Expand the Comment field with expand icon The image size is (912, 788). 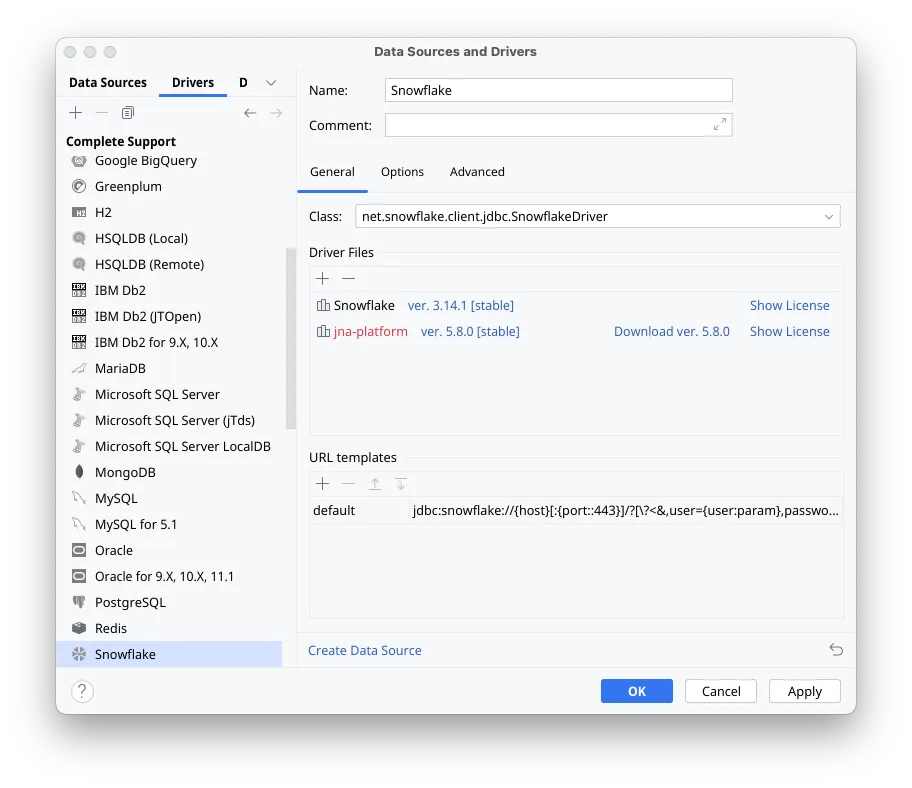pos(720,125)
